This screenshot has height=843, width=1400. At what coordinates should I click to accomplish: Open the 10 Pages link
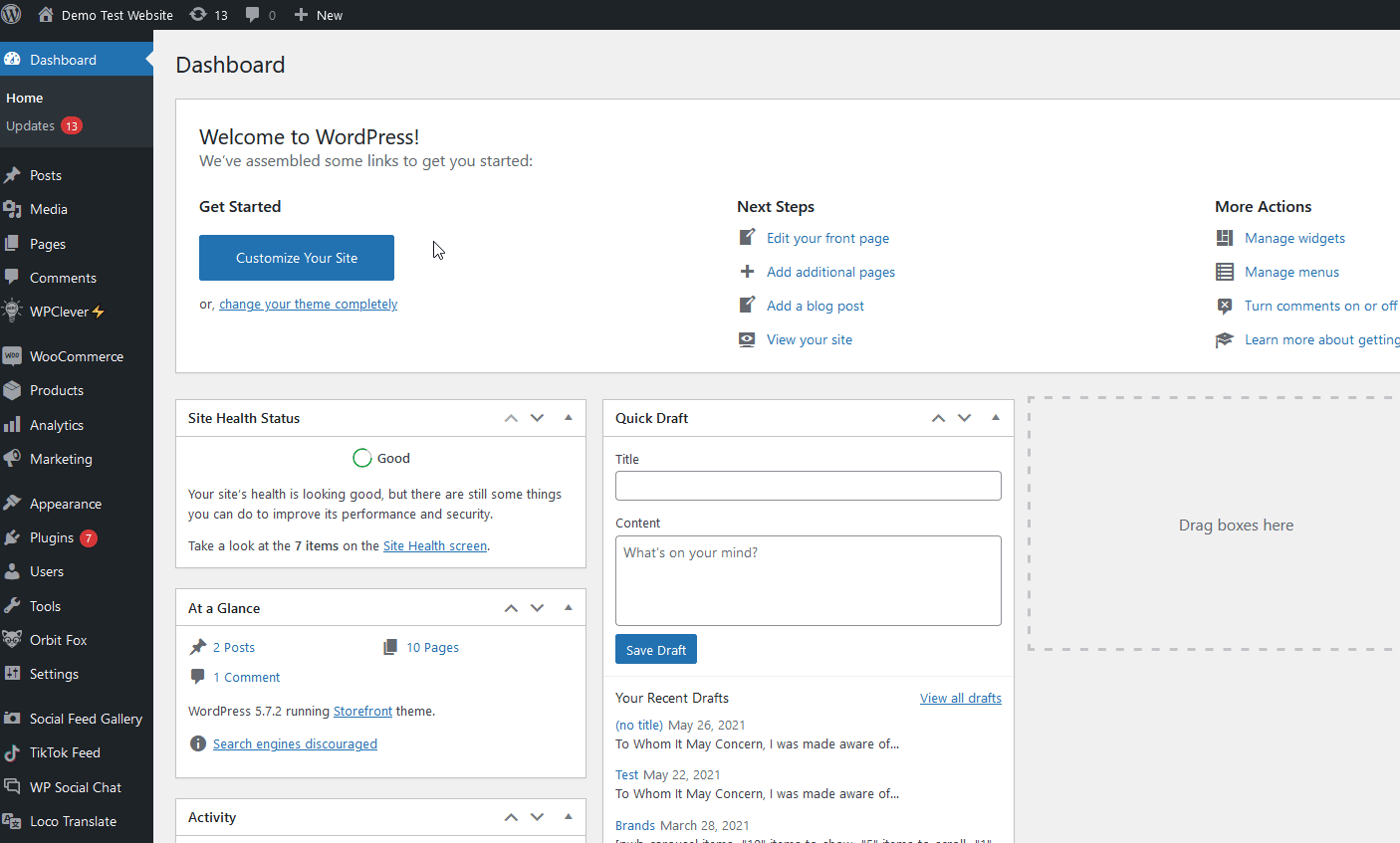click(433, 647)
